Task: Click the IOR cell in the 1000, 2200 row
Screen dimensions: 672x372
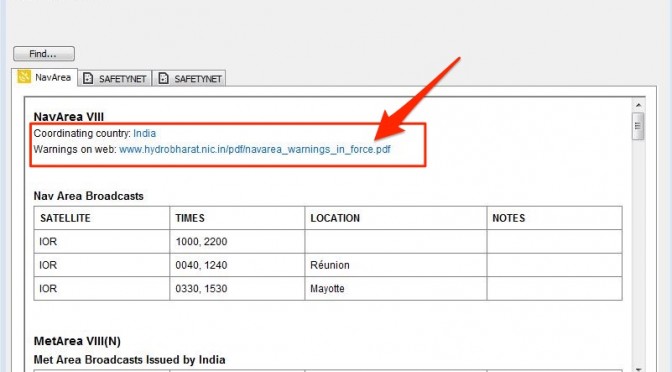Action: click(102, 242)
